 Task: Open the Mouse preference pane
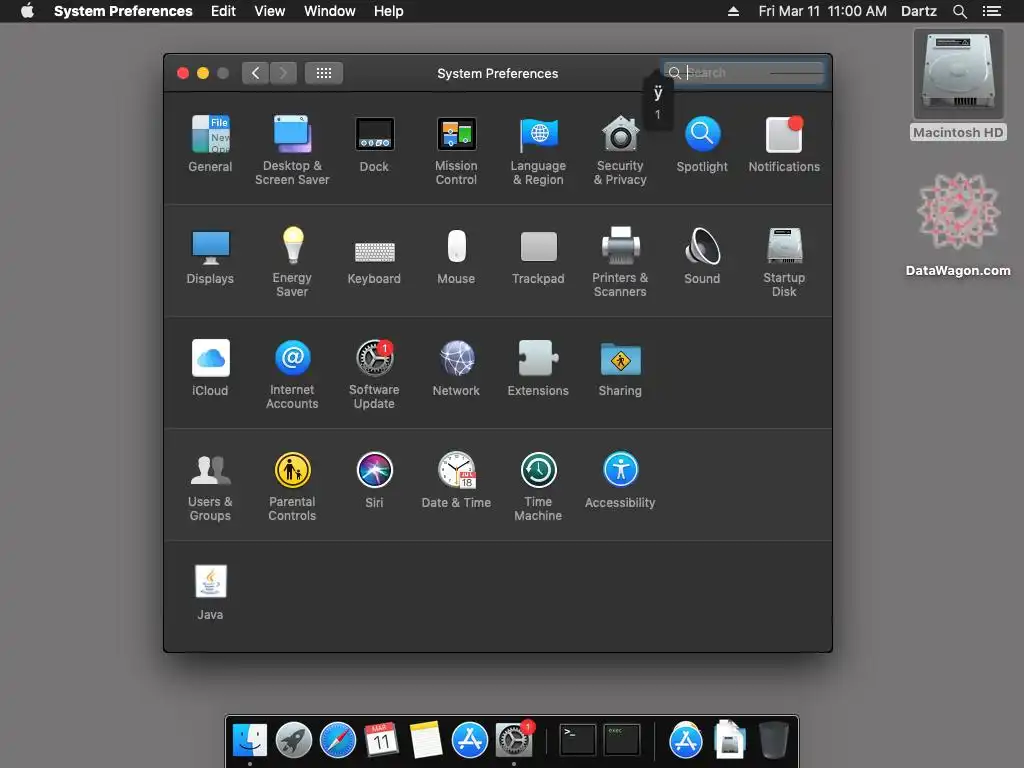456,256
